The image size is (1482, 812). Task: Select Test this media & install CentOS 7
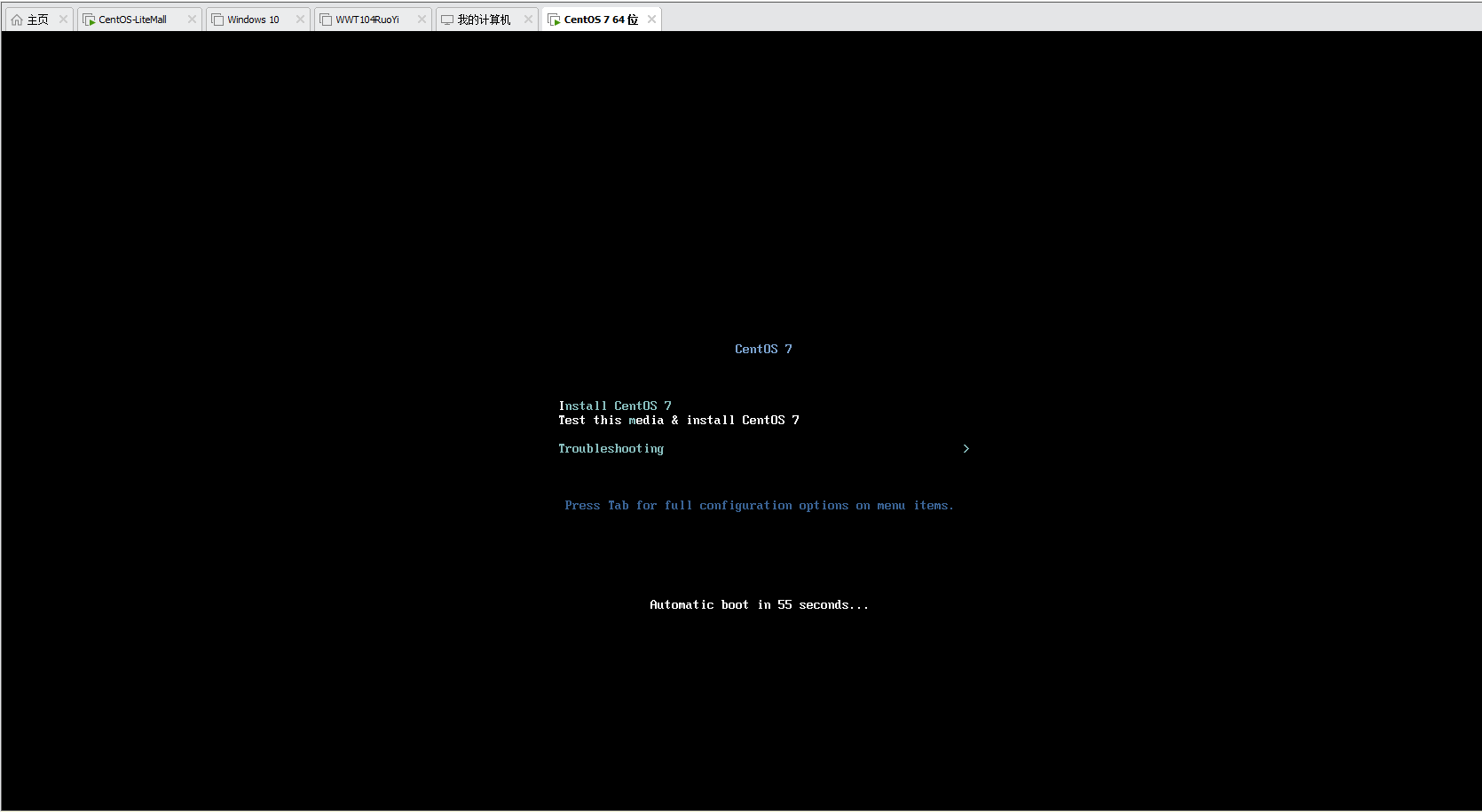pyautogui.click(x=678, y=420)
